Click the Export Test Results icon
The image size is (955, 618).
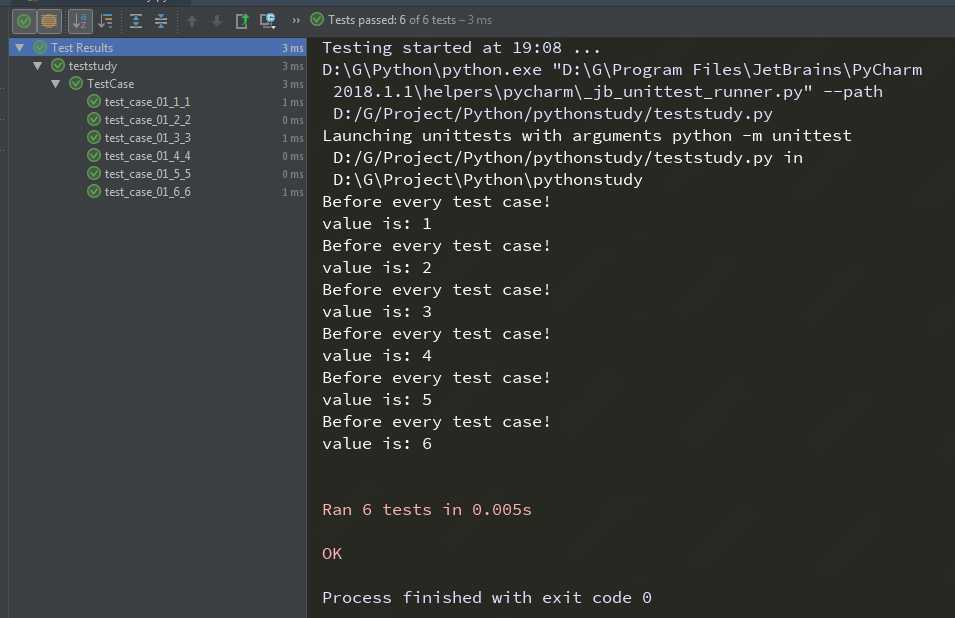(242, 21)
